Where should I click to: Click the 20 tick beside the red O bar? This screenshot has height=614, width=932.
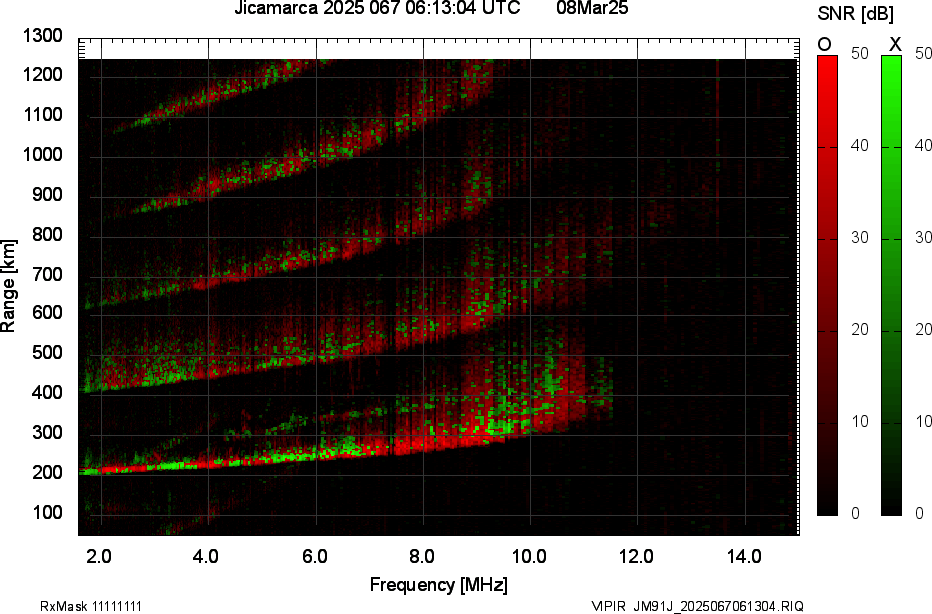[x=860, y=330]
